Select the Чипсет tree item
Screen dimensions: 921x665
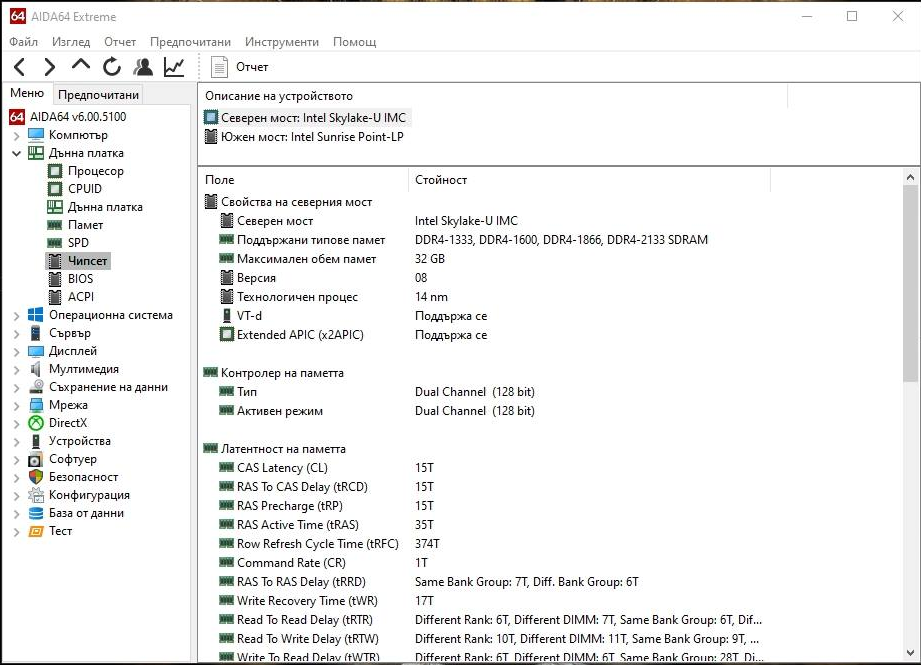point(78,261)
